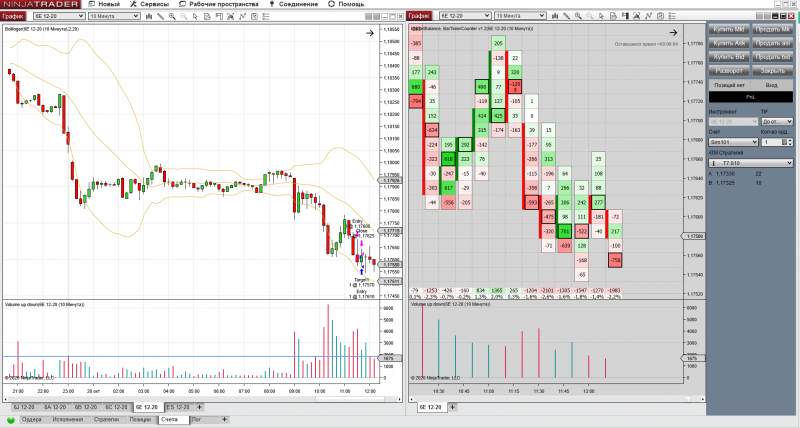Toggle Chart Trader icon in right chart
800x428 pixels.
point(625,16)
